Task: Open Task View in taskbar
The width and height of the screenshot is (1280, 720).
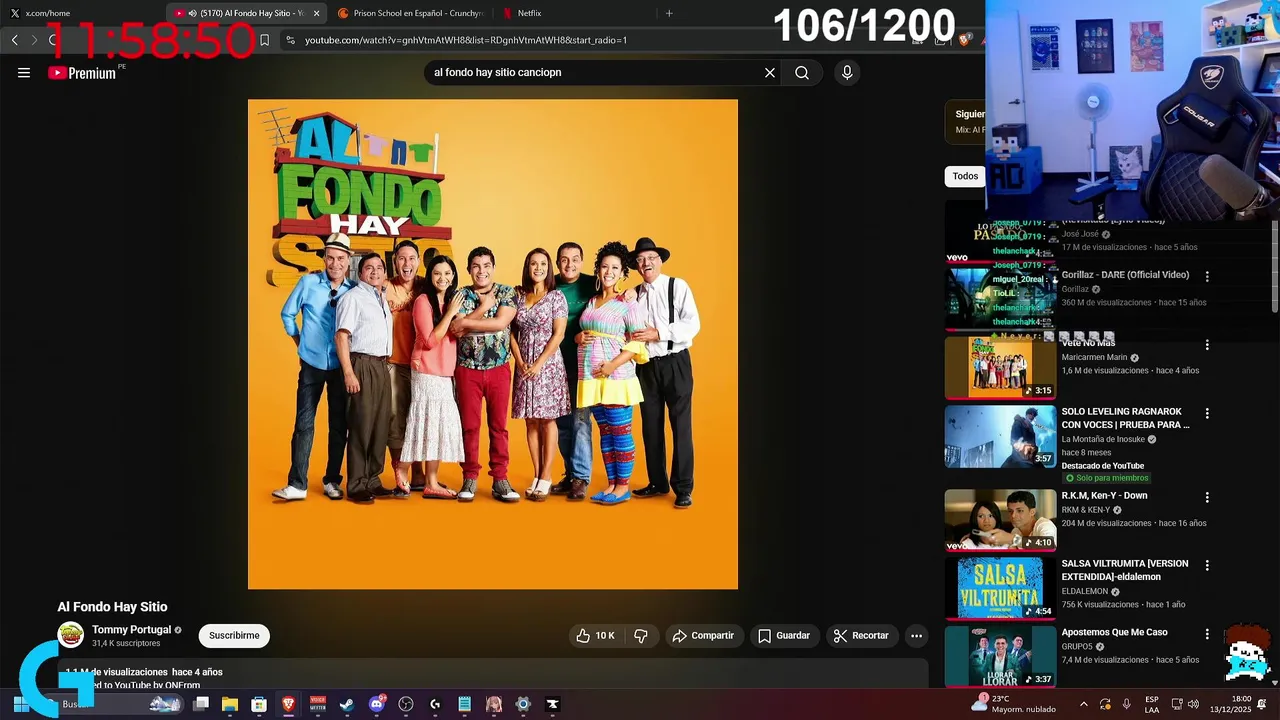Action: [x=201, y=704]
